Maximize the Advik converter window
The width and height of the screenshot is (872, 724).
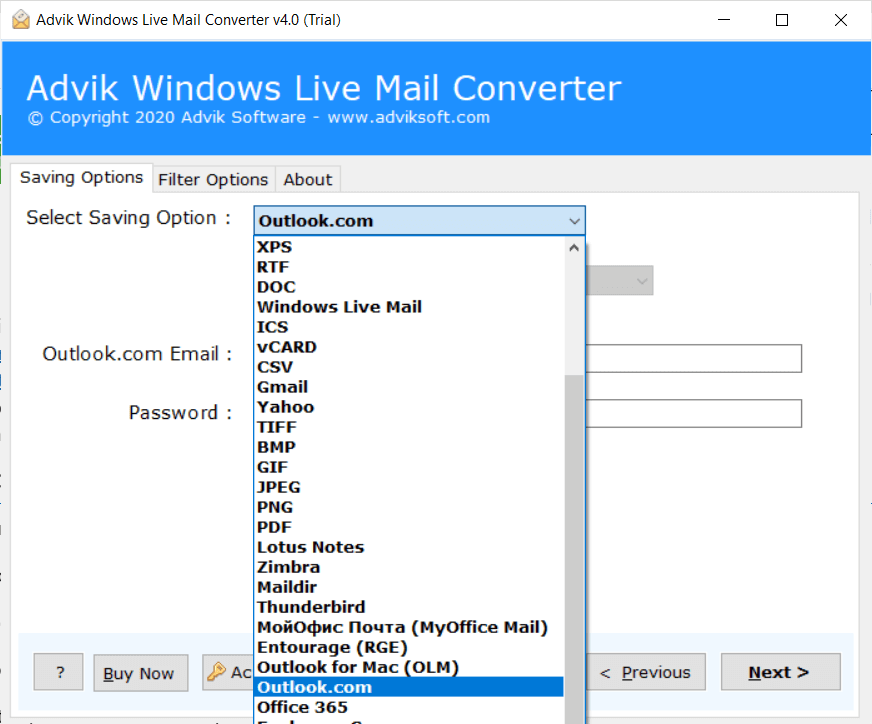tap(782, 20)
